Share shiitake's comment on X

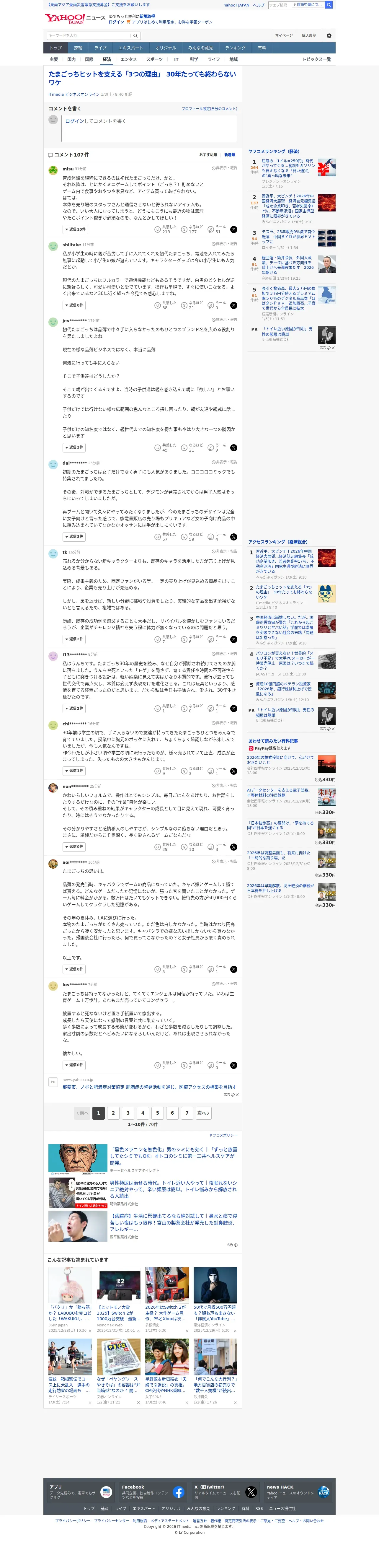pos(233,305)
